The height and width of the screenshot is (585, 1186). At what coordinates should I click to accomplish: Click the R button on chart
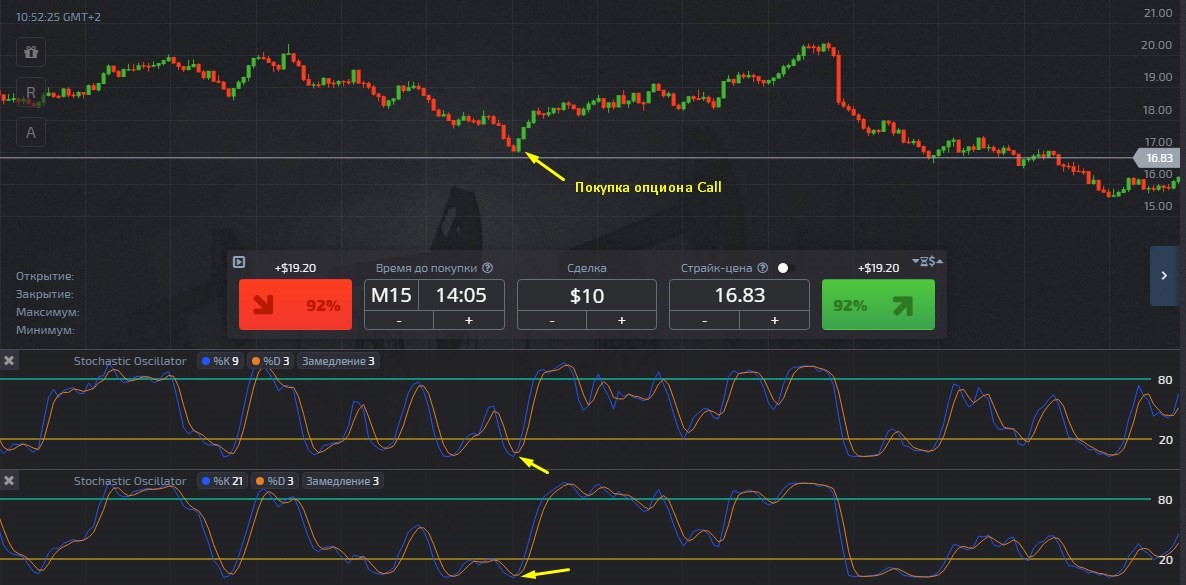coord(31,93)
